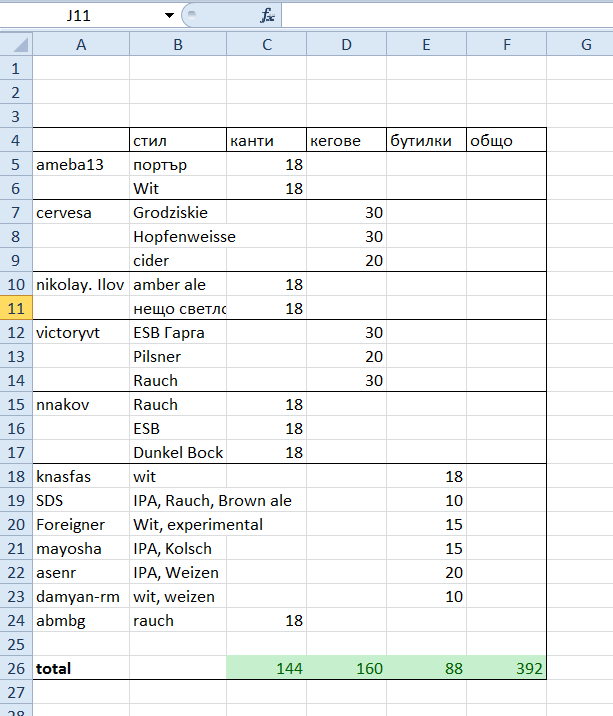The image size is (613, 716).
Task: Select the green cell showing 392
Action: tap(506, 668)
